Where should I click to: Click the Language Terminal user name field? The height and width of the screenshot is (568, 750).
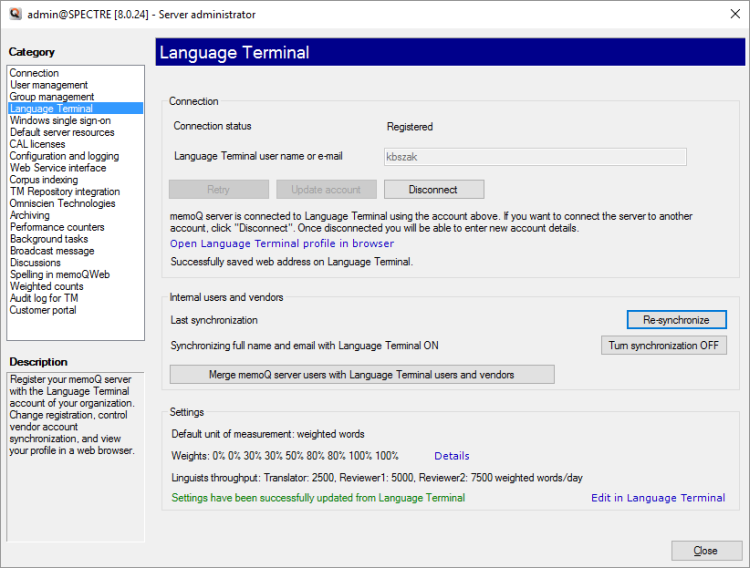(535, 157)
